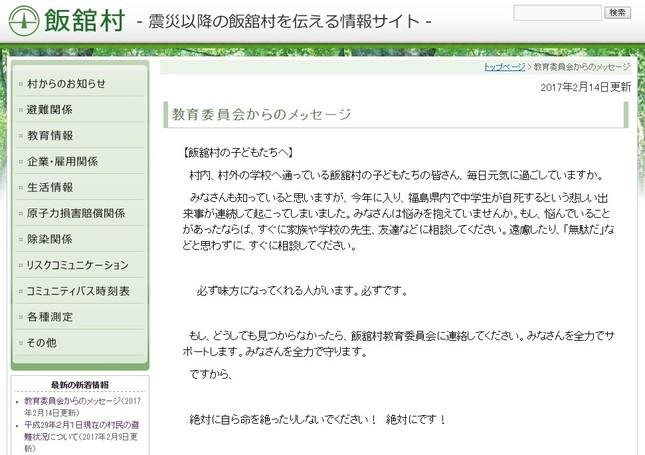Viewport: 645px width, 455px height.
Task: Select 原子力損害賠償関係 menu item
Action: [x=76, y=214]
